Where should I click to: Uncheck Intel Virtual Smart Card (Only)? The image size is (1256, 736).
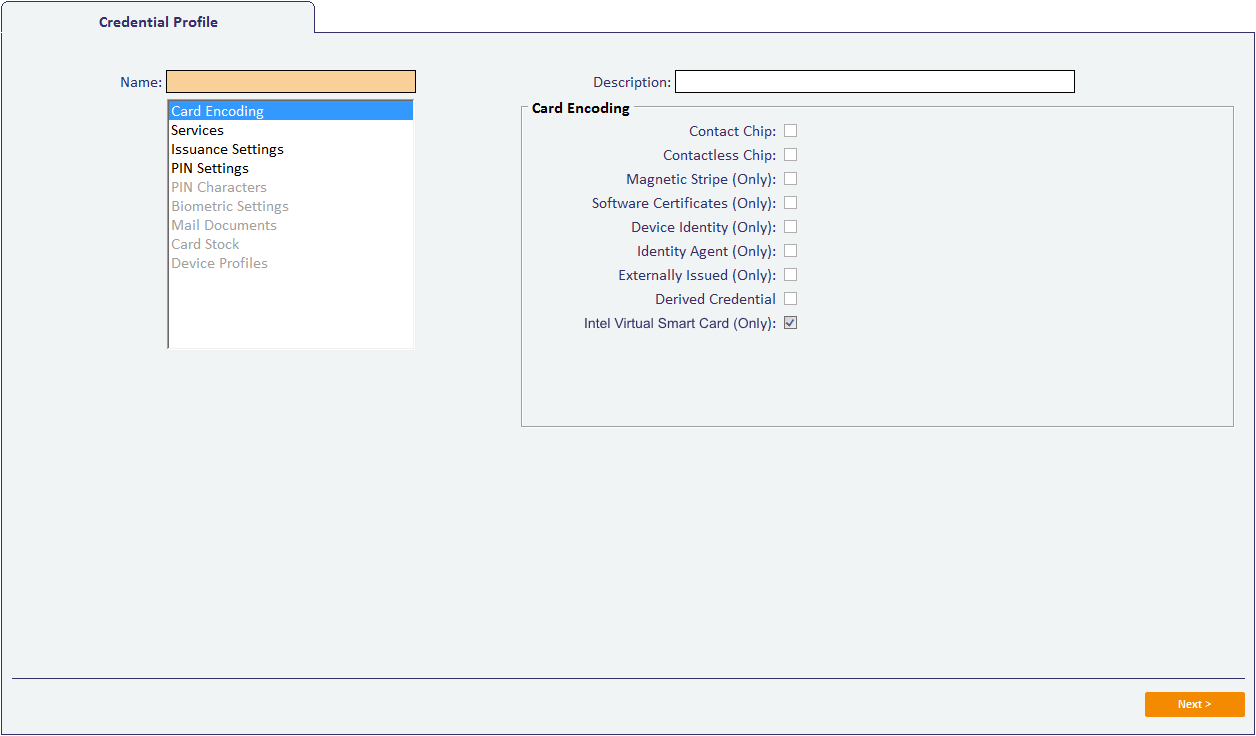(x=790, y=323)
